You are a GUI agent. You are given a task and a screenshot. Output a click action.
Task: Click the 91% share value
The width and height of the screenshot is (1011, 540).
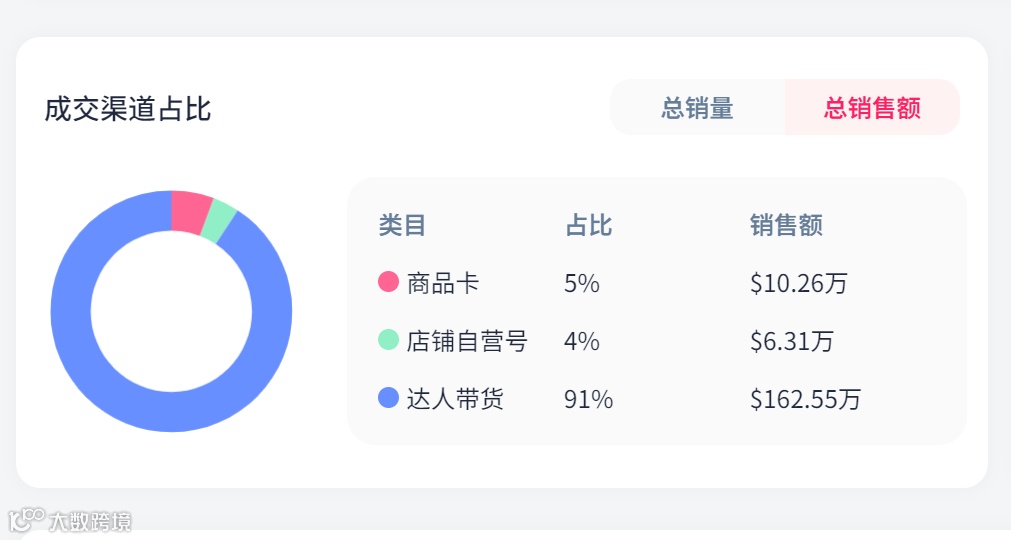click(588, 399)
